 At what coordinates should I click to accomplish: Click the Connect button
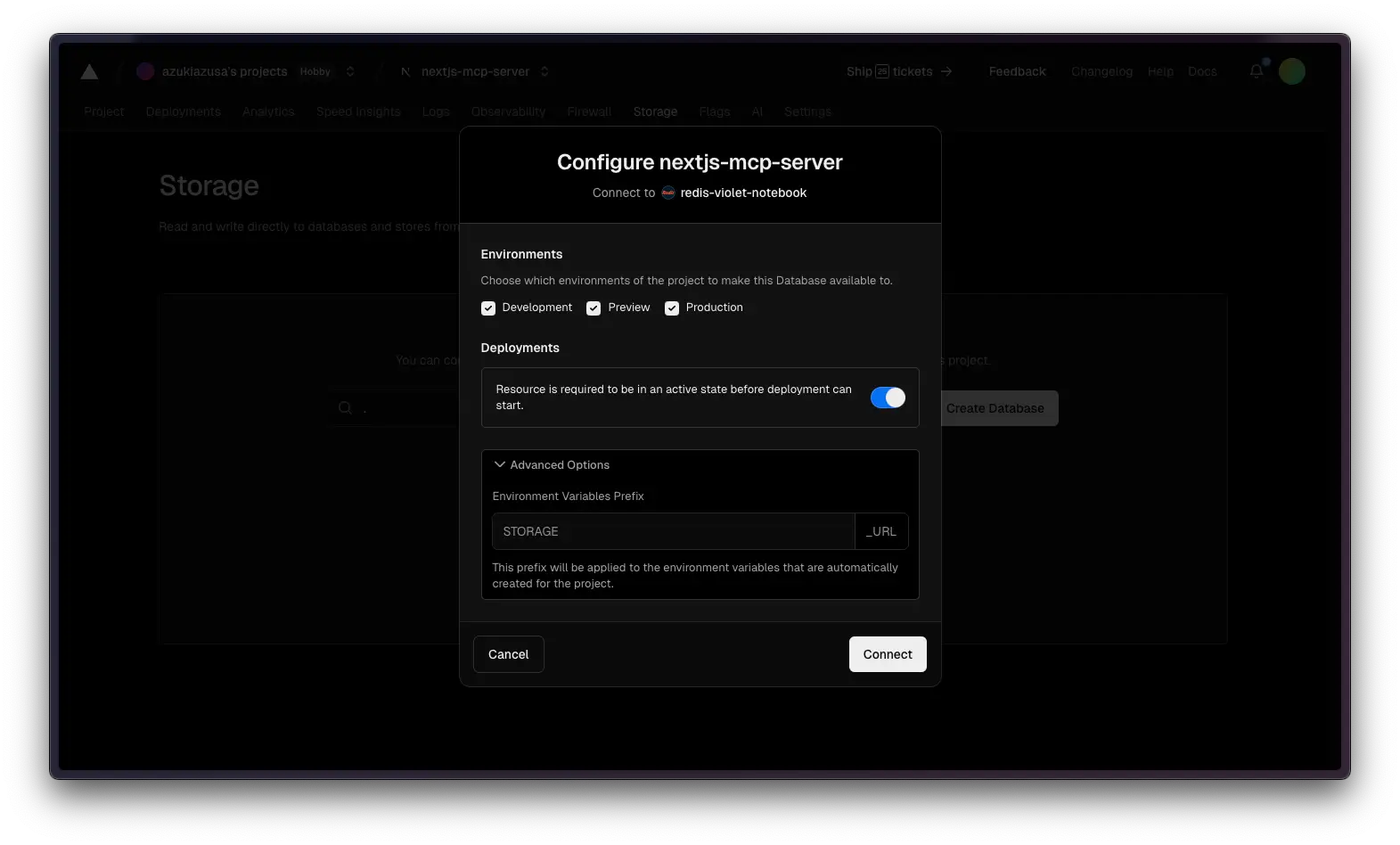[x=888, y=654]
